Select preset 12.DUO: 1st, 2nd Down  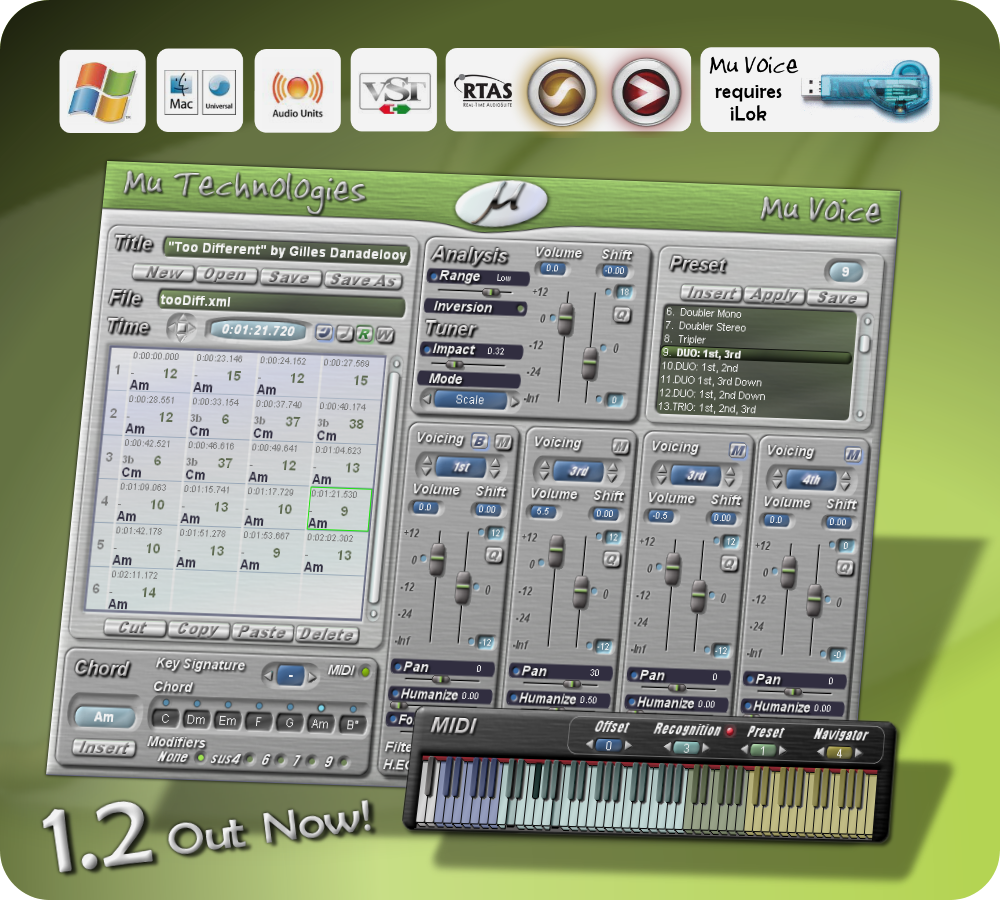712,394
